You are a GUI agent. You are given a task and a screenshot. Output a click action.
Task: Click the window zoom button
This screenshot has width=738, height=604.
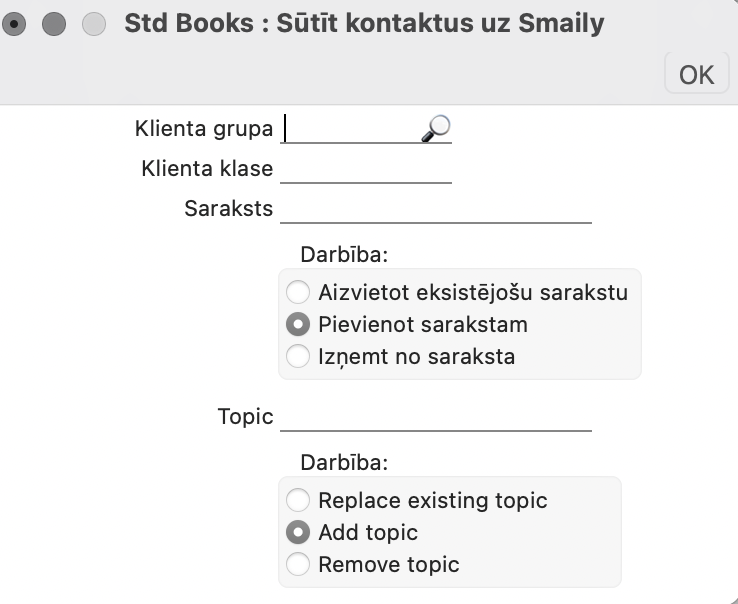[x=93, y=24]
